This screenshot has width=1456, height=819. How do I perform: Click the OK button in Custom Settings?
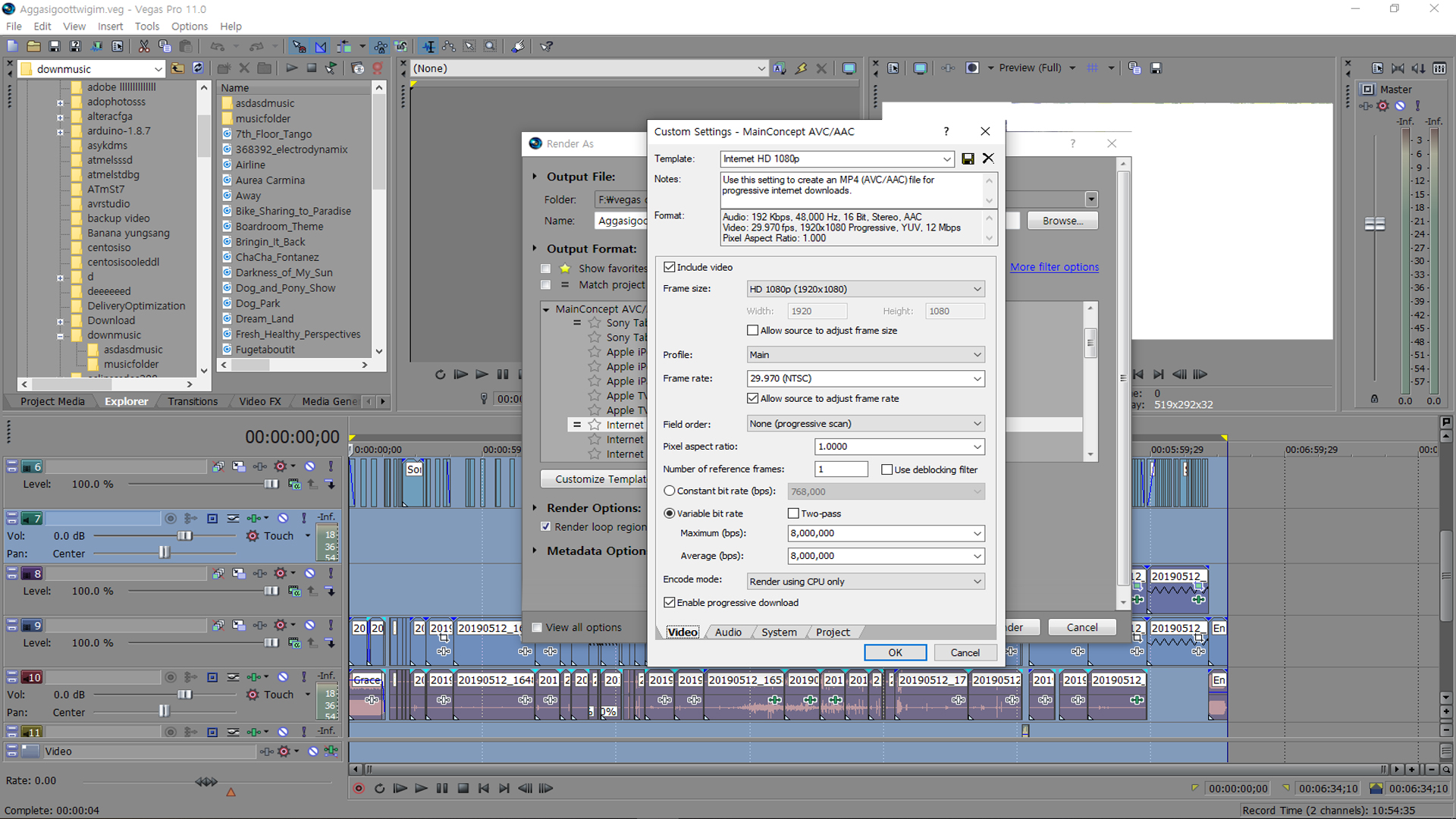click(x=895, y=653)
